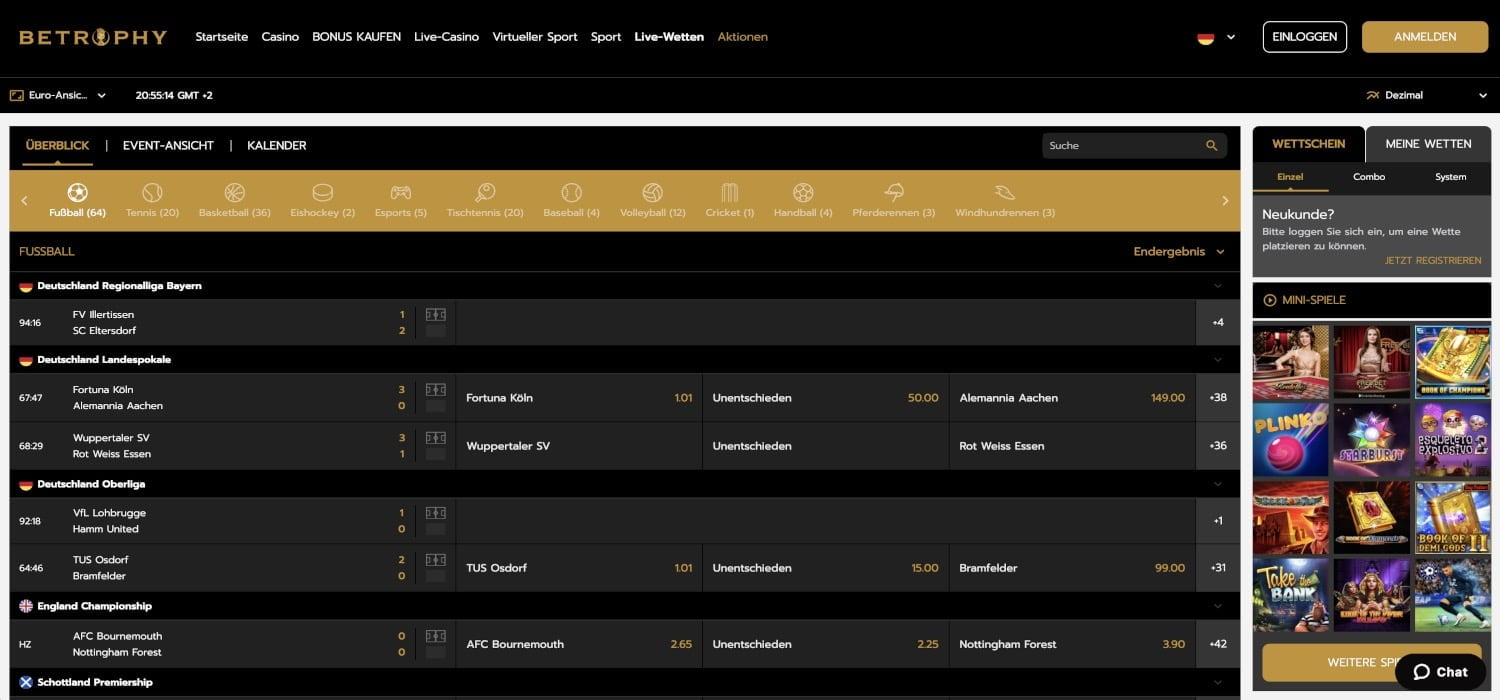Switch to MEINE WETTEN tab
Viewport: 1500px width, 700px height.
tap(1428, 144)
